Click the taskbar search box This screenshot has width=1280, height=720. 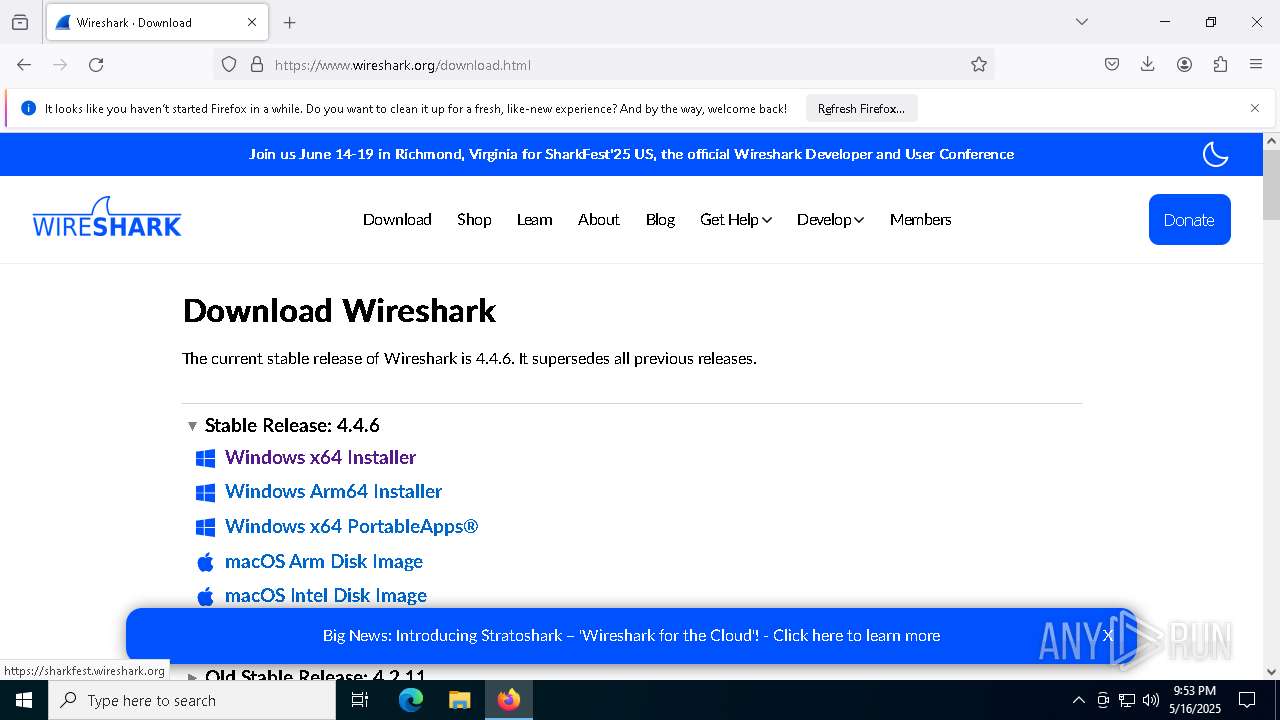point(192,700)
